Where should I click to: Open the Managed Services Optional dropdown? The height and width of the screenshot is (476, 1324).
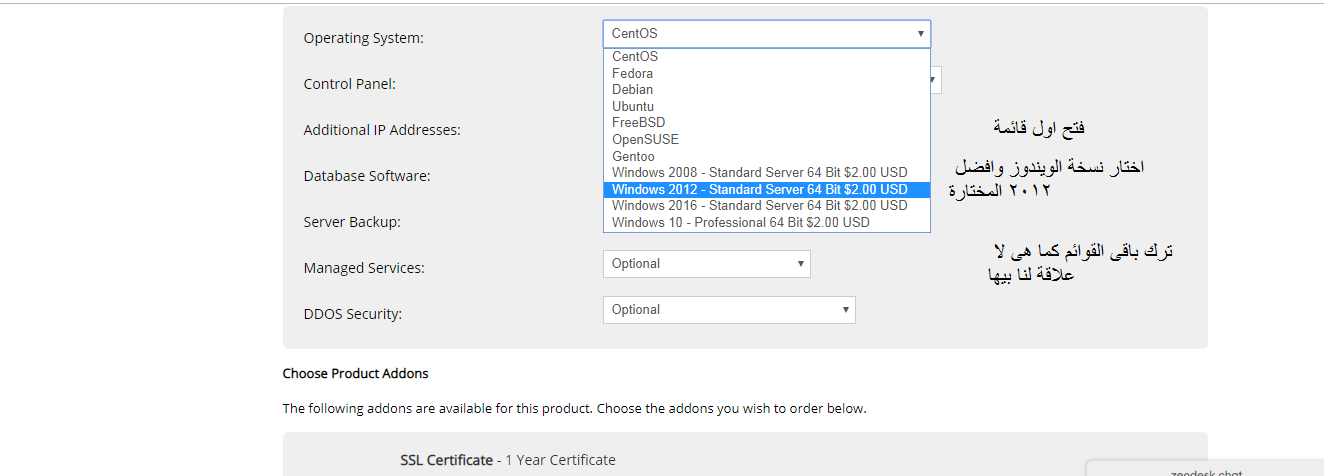706,264
